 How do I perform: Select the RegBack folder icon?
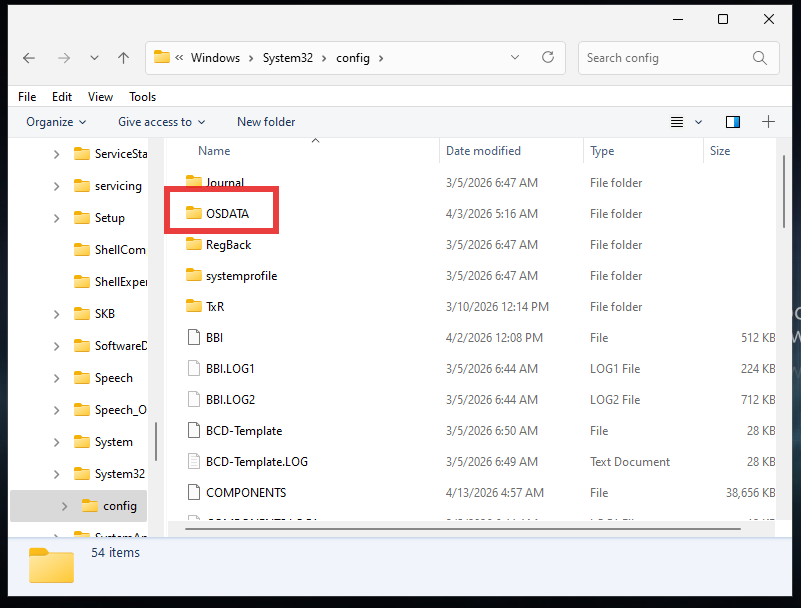point(194,244)
